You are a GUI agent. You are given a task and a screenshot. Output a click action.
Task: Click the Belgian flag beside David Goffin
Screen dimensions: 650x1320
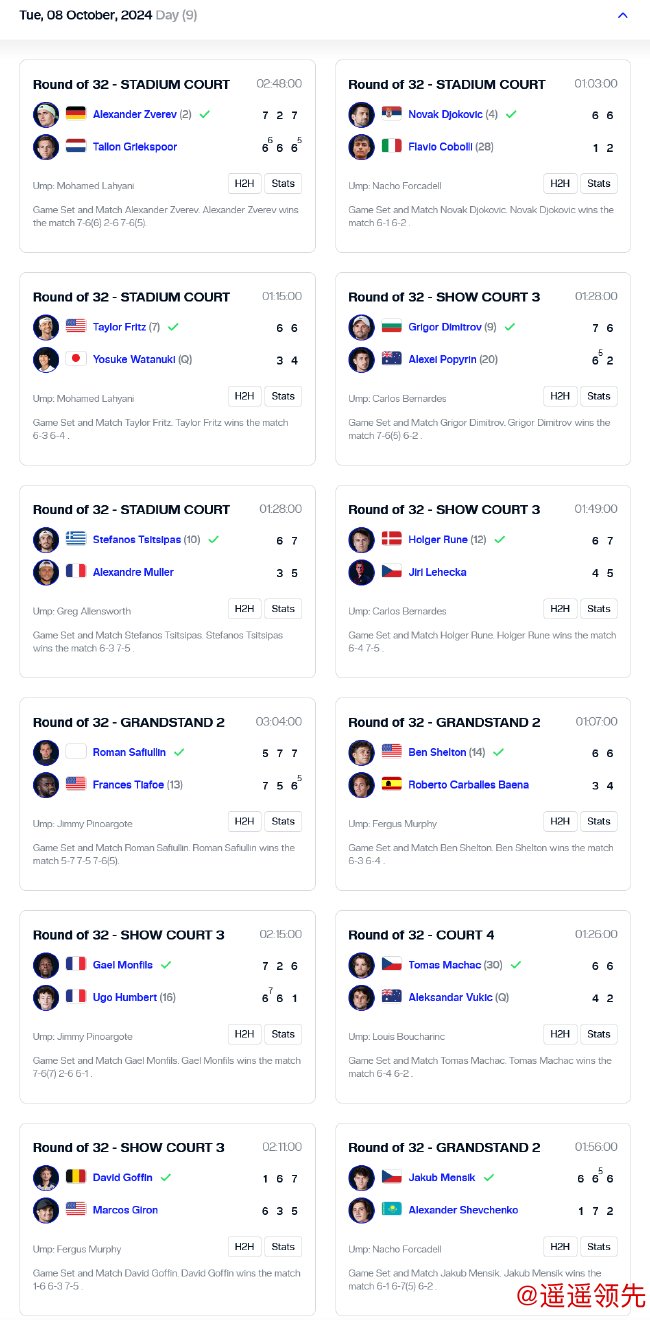(x=76, y=1178)
